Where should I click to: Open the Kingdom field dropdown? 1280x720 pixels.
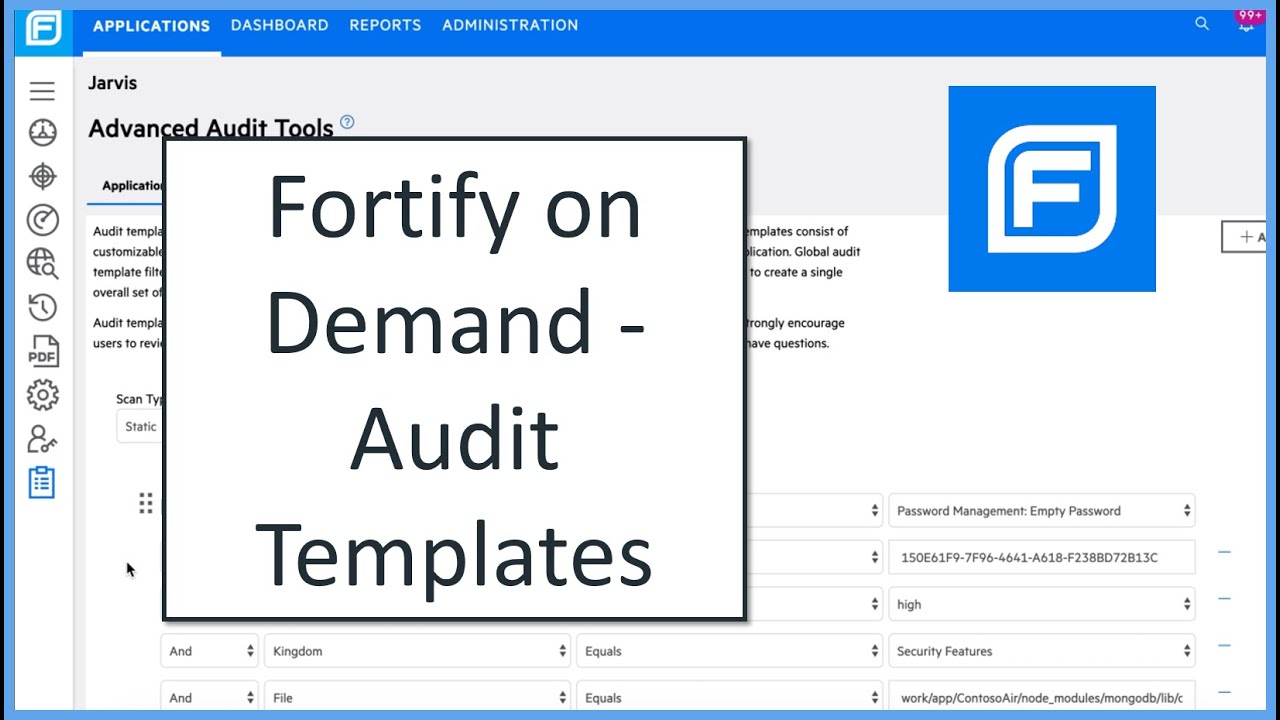pos(417,651)
